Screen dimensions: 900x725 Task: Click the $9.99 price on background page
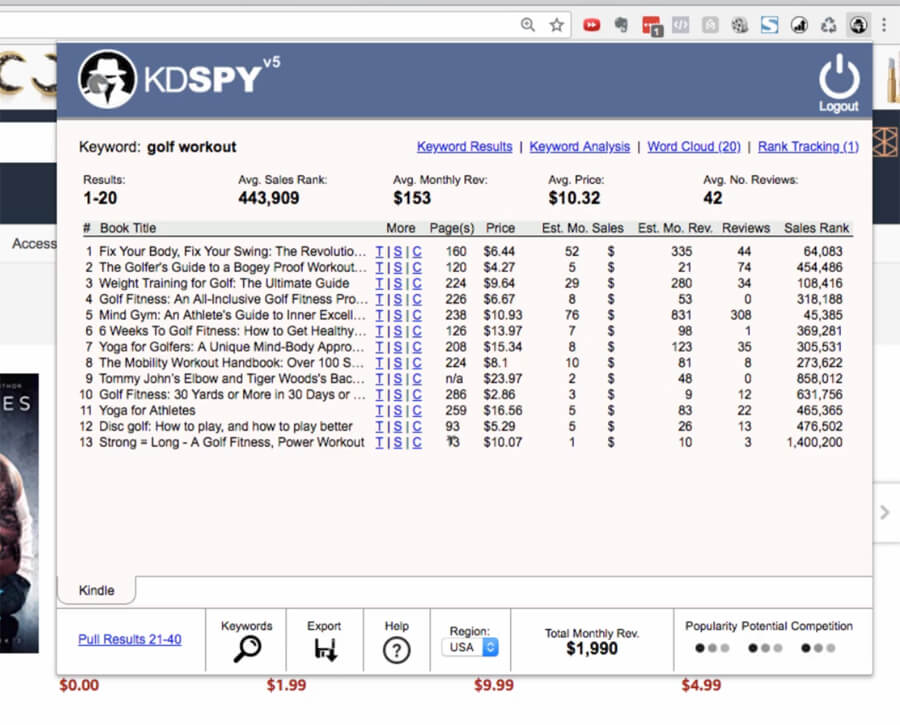tap(494, 685)
